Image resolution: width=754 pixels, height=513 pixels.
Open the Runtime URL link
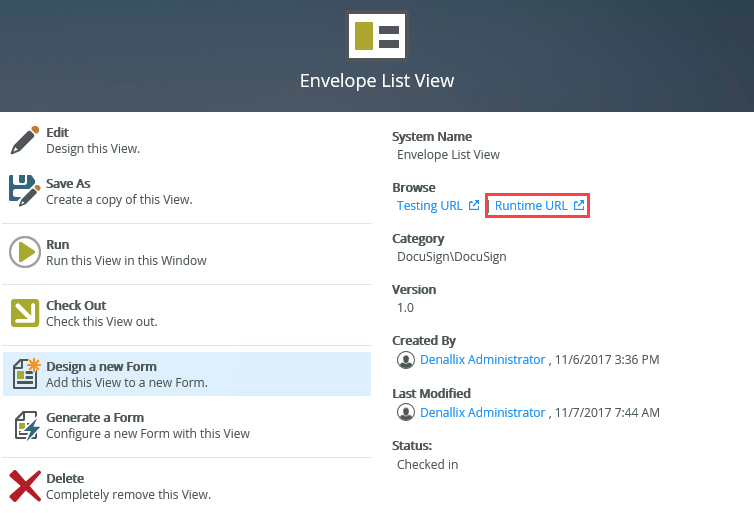[x=531, y=206]
